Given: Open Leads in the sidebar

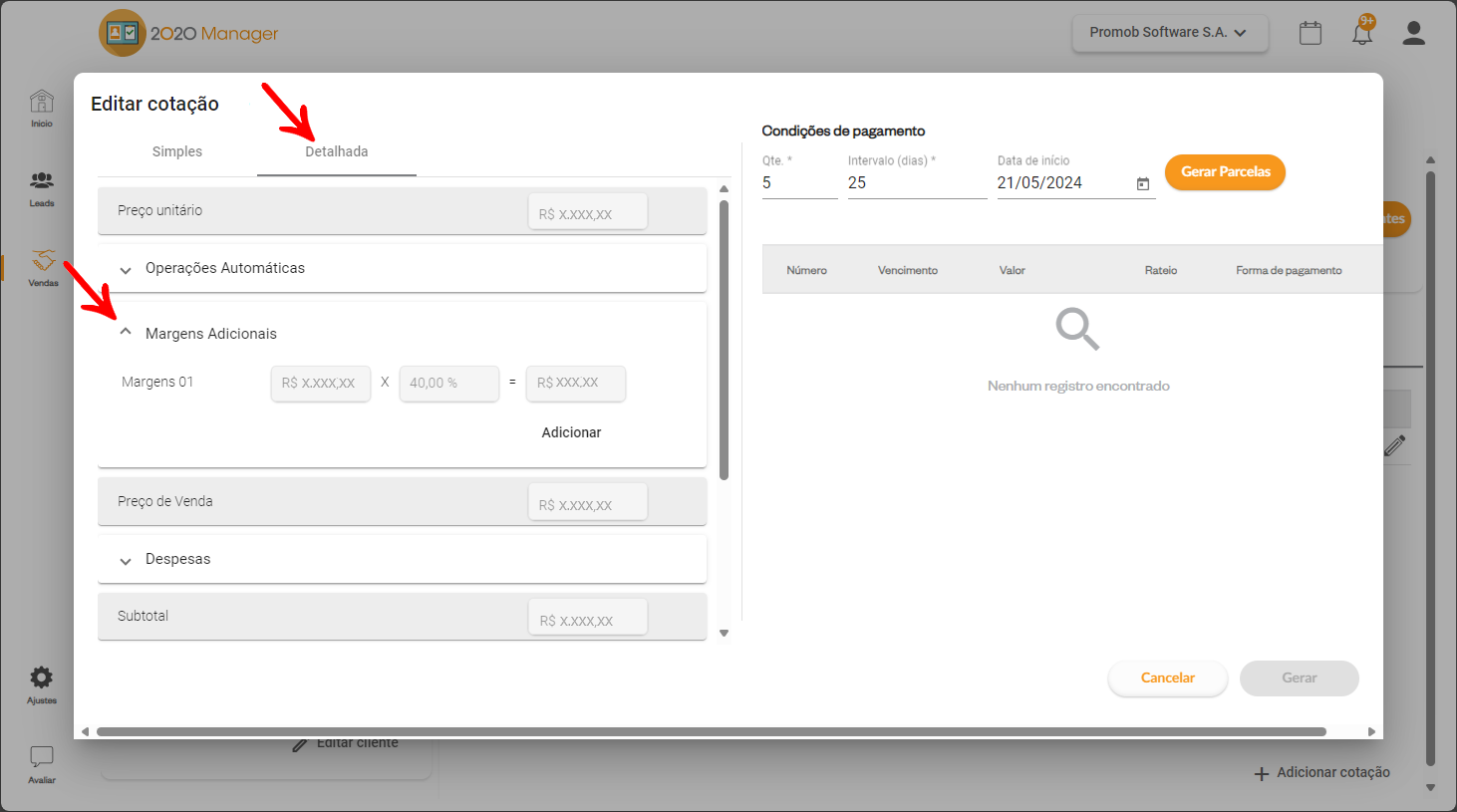Looking at the screenshot, I should tap(42, 188).
